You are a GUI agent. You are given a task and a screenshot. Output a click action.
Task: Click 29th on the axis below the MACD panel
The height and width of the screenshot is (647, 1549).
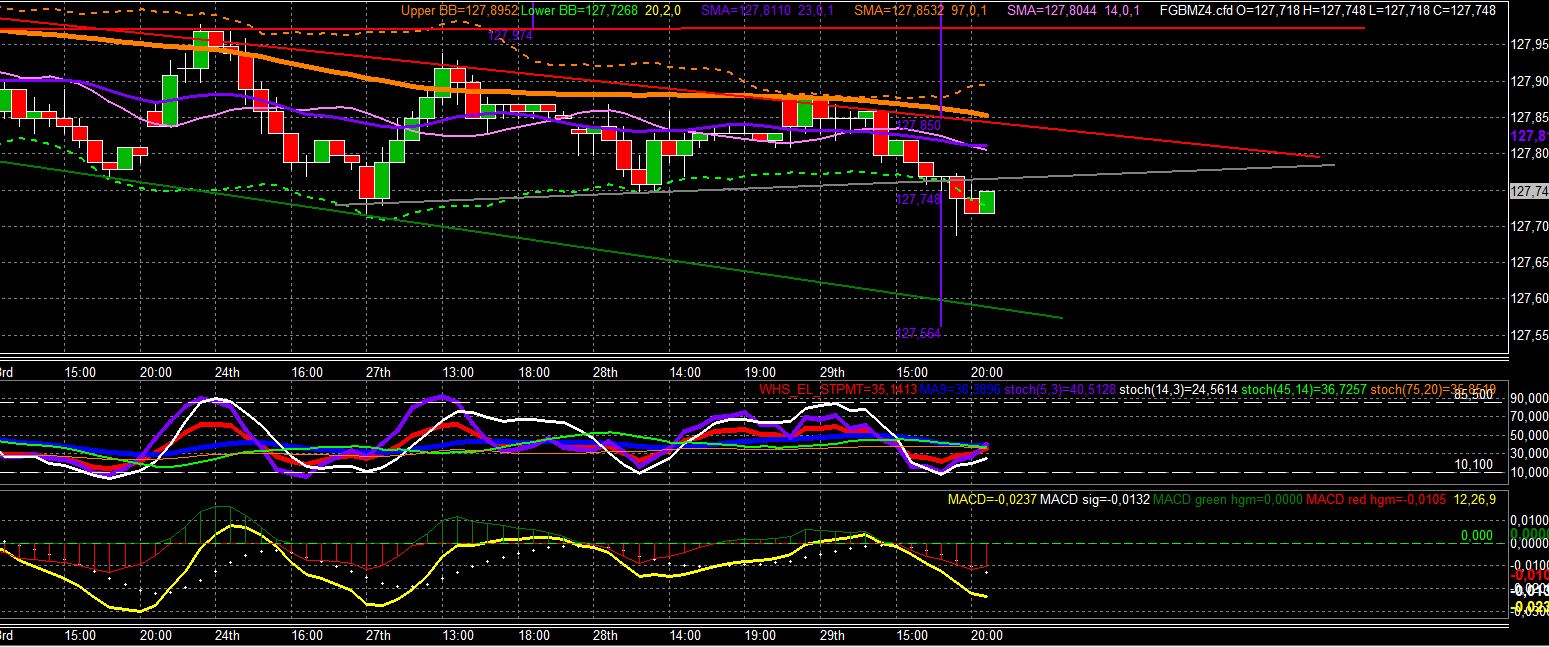[x=831, y=635]
